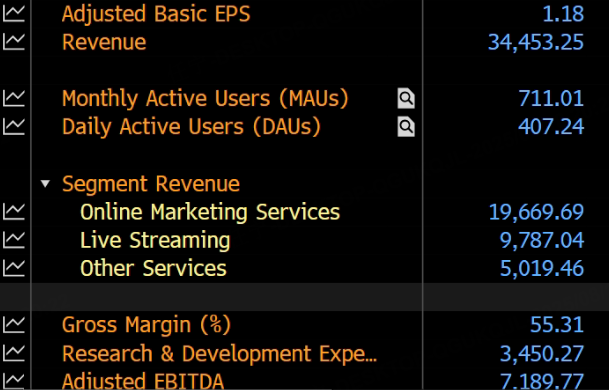
Task: Select the Online Marketing Services row label
Action: (210, 212)
